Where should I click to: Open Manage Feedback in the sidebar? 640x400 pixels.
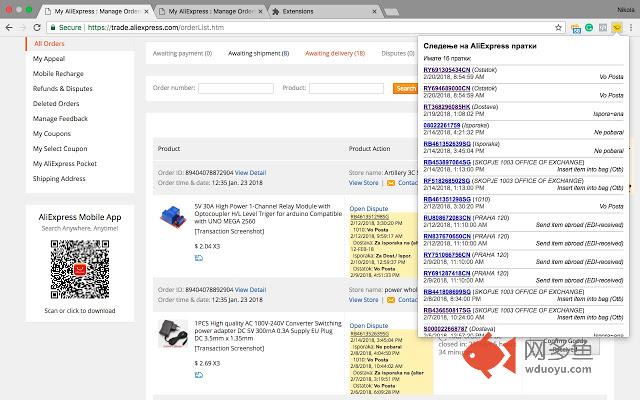click(60, 119)
